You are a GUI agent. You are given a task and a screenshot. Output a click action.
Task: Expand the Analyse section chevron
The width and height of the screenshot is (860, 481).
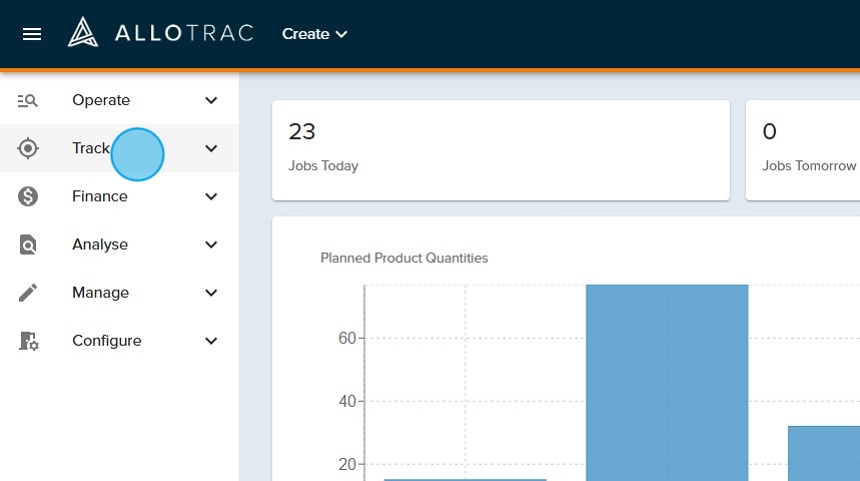point(211,245)
